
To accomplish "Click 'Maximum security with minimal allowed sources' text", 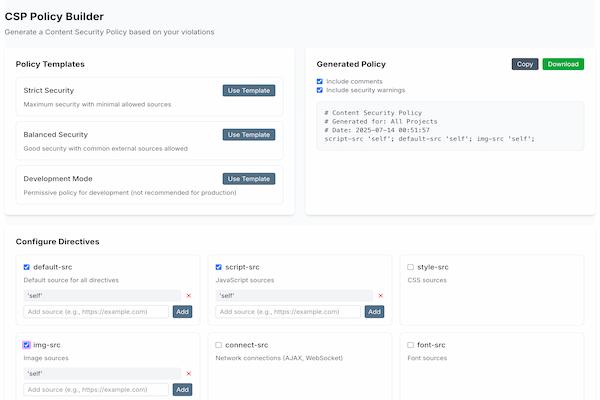I will [x=97, y=104].
